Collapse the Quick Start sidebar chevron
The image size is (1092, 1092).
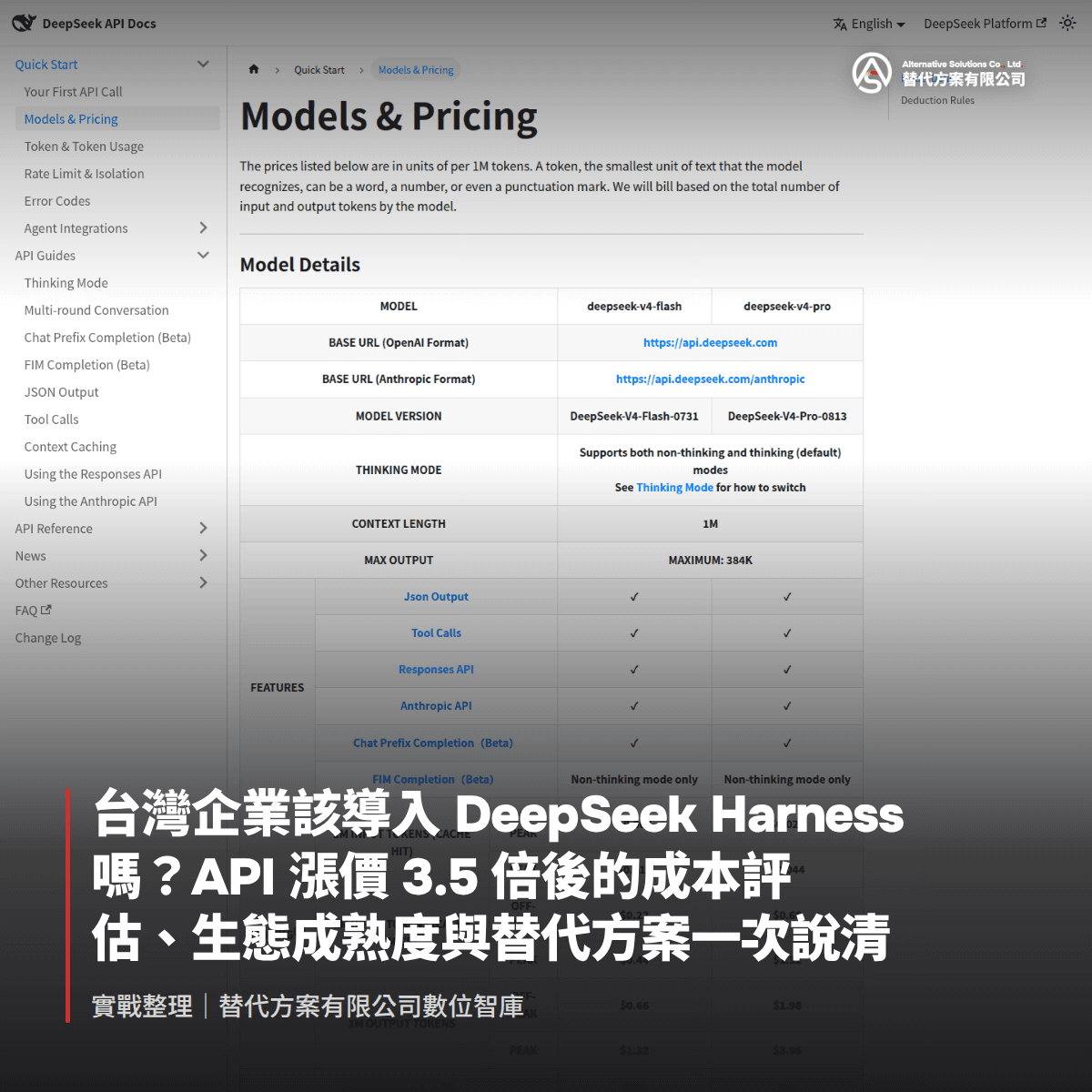(x=203, y=64)
